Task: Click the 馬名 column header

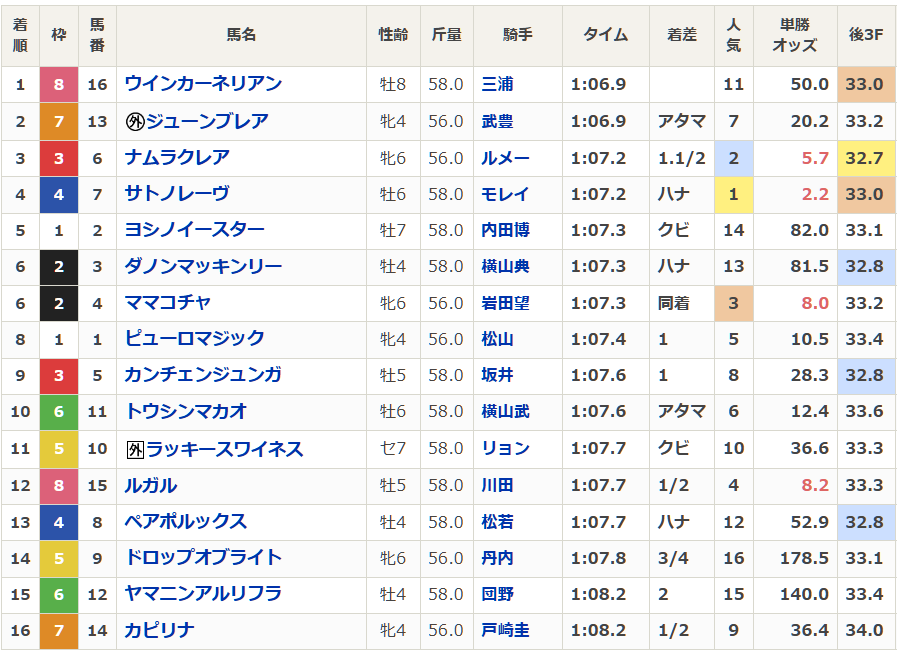Action: (x=241, y=35)
